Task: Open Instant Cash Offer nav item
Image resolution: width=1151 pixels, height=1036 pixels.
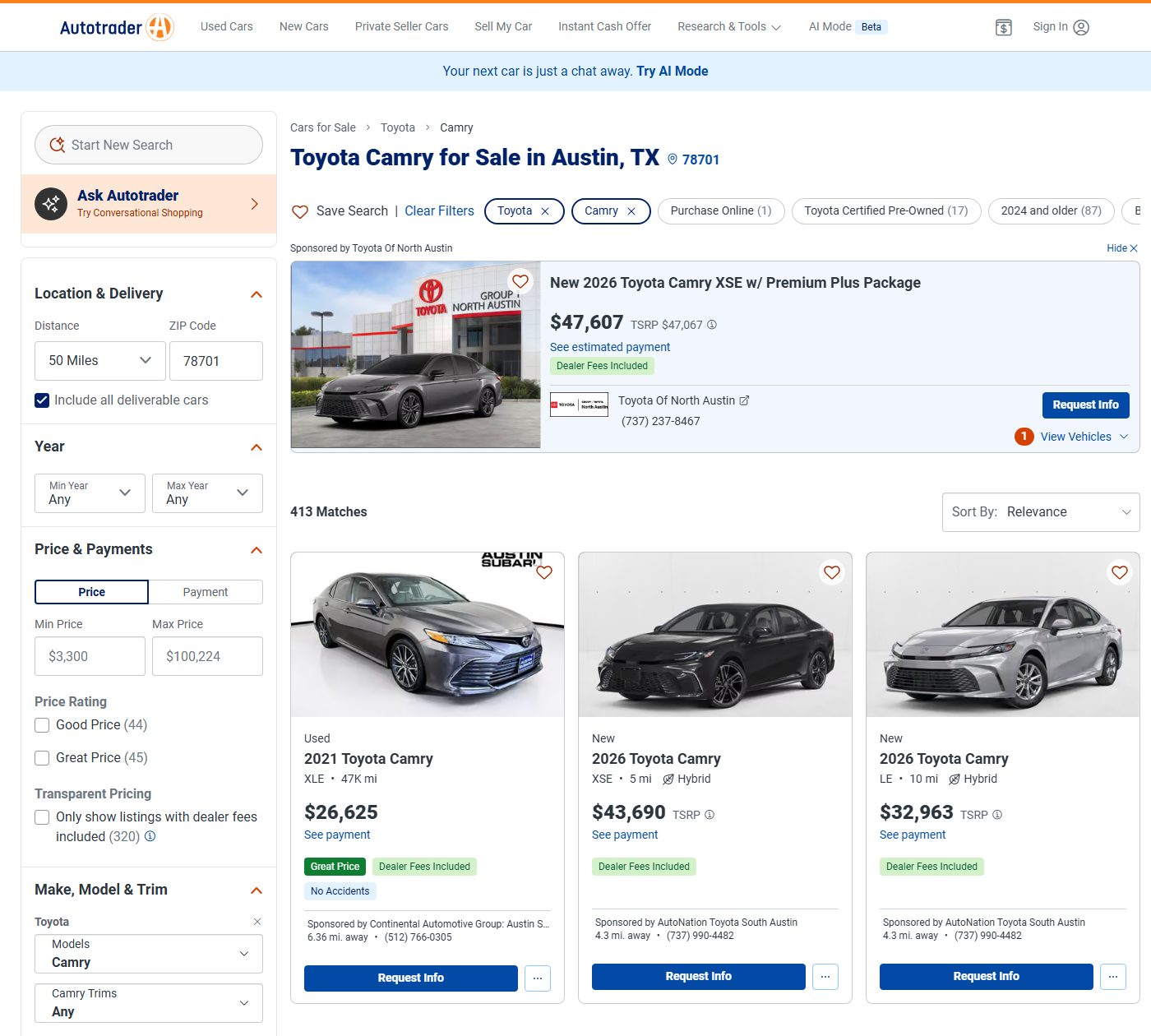Action: point(605,26)
